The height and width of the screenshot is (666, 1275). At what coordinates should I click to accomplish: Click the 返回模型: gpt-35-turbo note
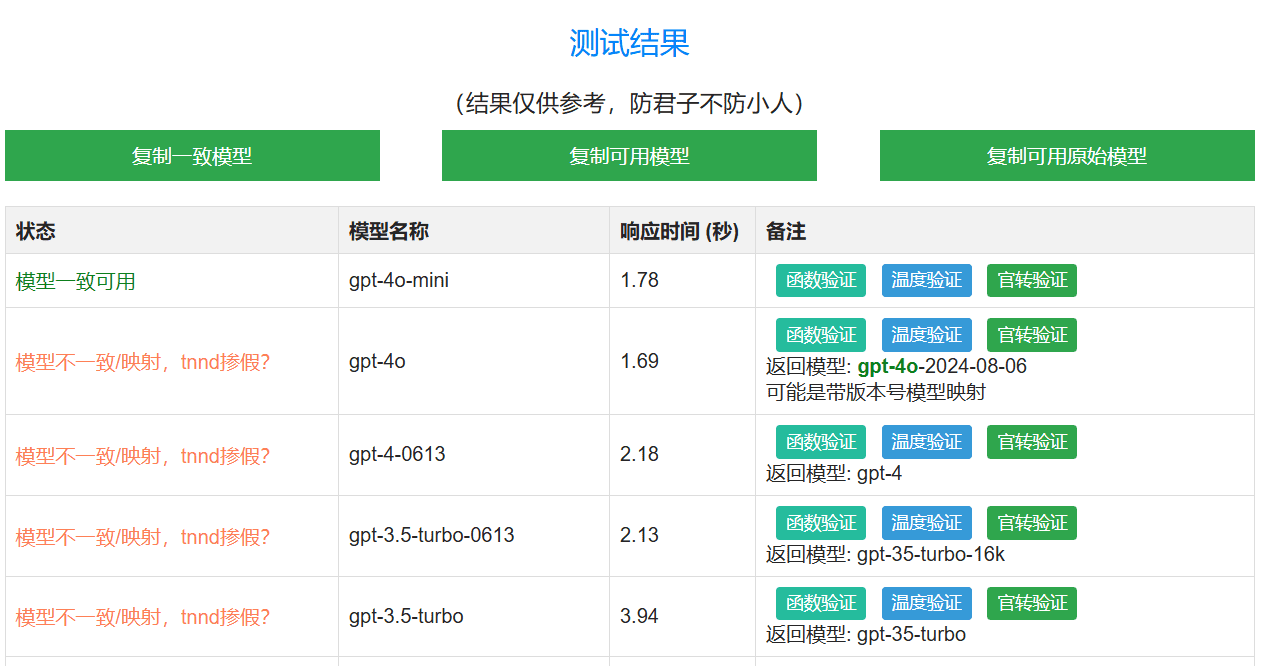866,635
